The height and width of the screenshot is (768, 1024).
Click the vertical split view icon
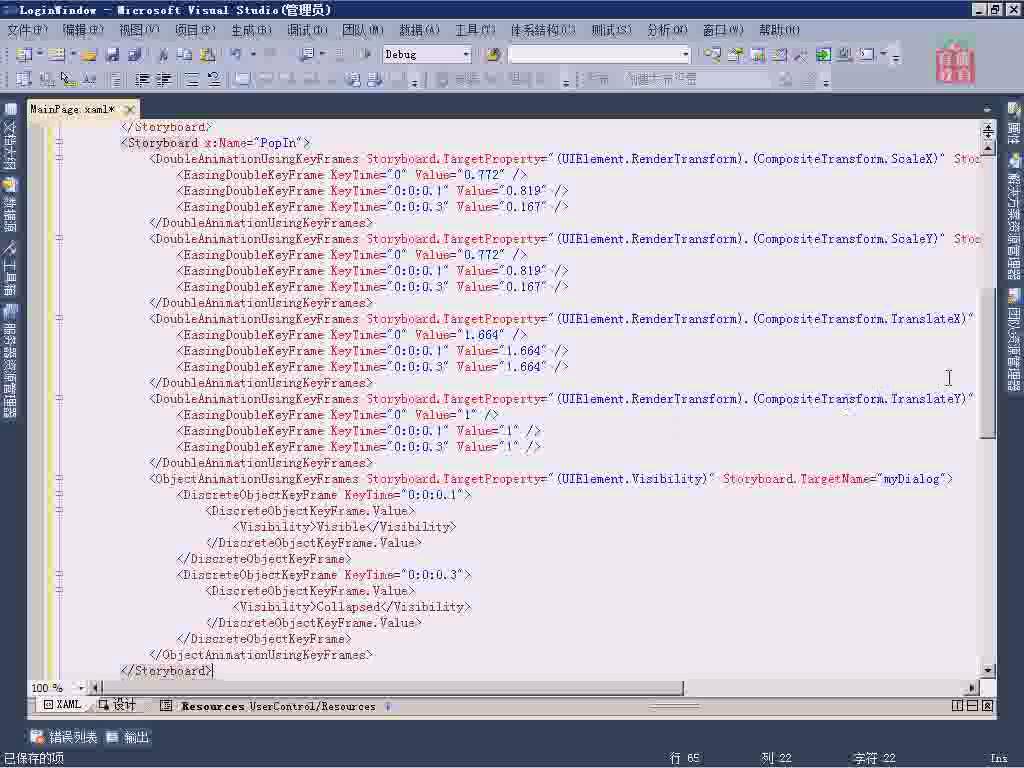coord(957,705)
